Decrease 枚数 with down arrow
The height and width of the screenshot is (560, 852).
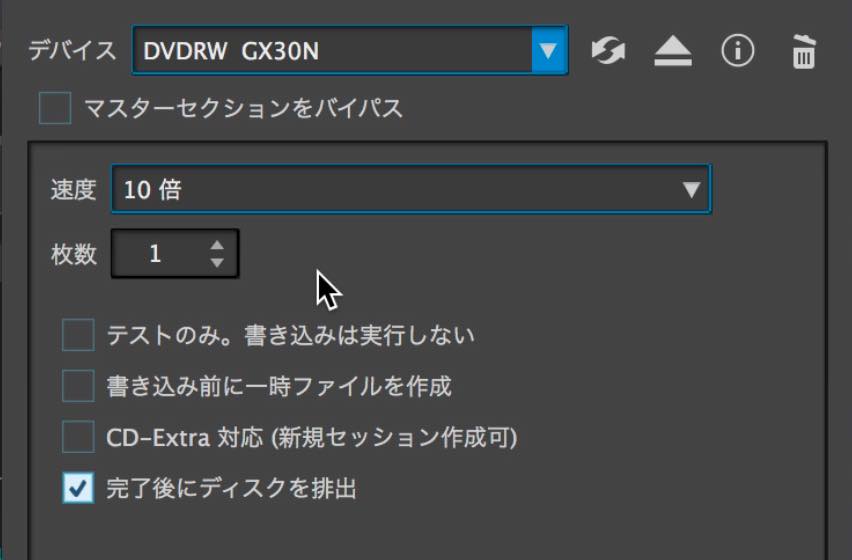coord(217,263)
